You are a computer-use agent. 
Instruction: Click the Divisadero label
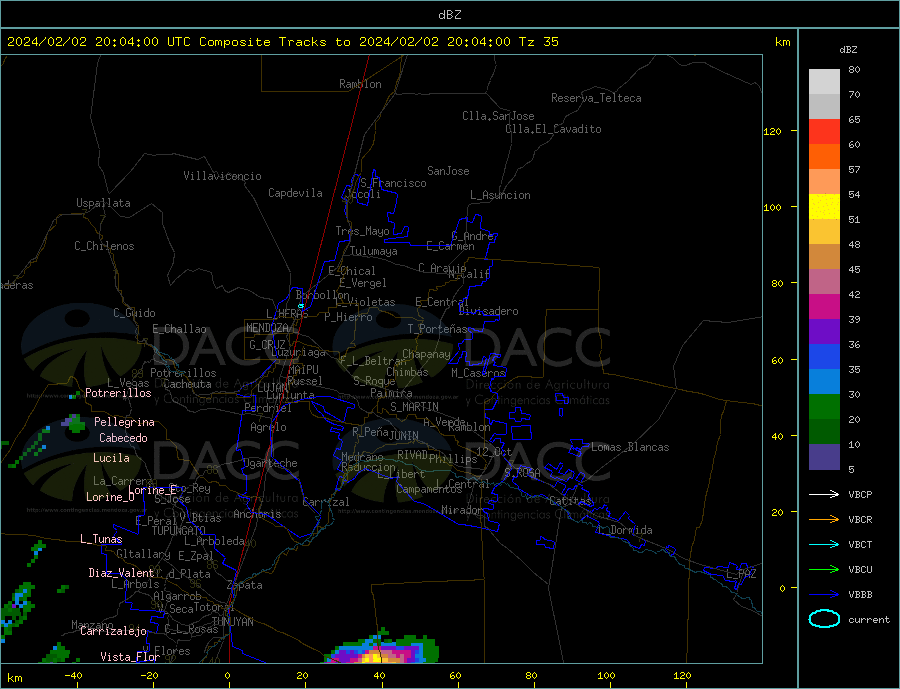pyautogui.click(x=488, y=311)
